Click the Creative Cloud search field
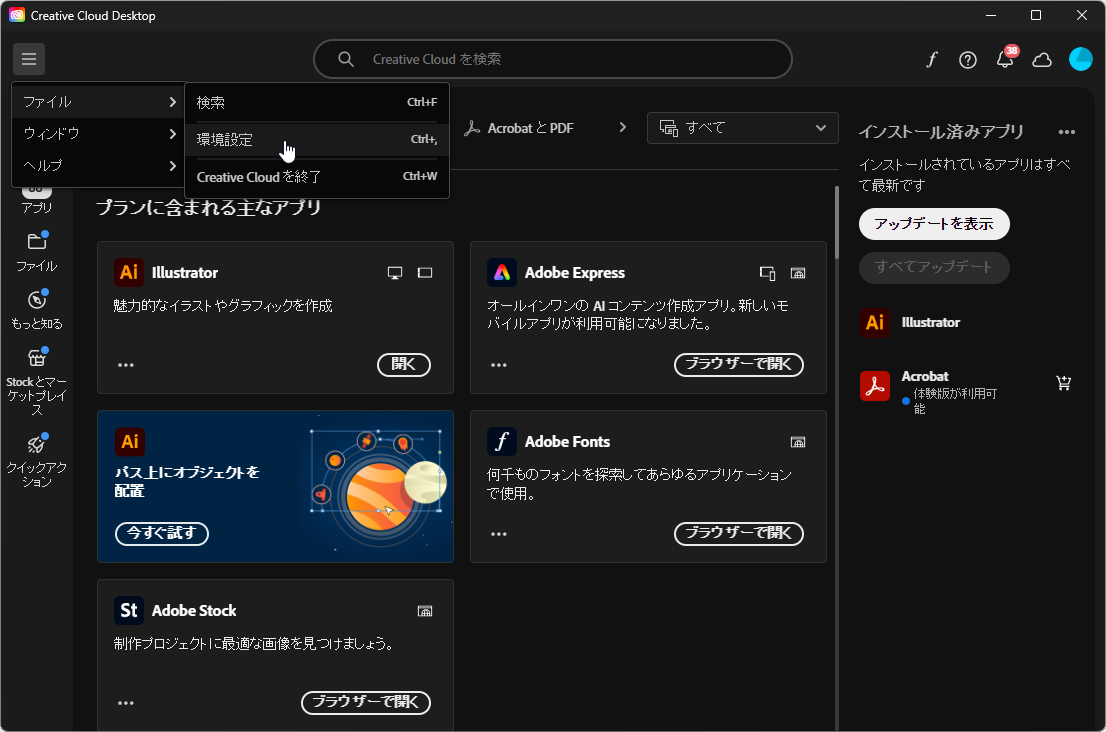The width and height of the screenshot is (1106, 732). [553, 59]
